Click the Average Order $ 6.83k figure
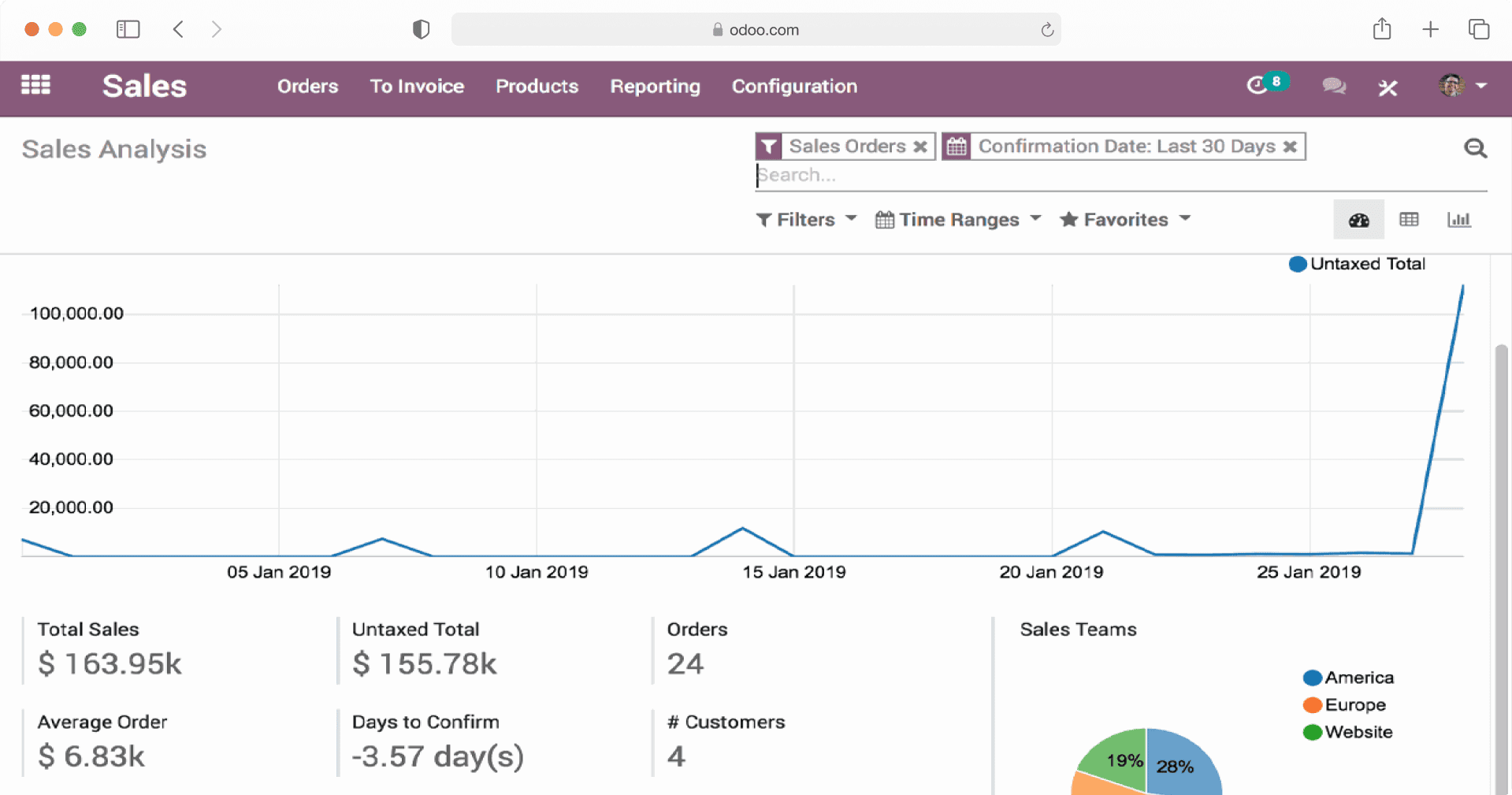Image resolution: width=1512 pixels, height=795 pixels. pyautogui.click(x=91, y=756)
